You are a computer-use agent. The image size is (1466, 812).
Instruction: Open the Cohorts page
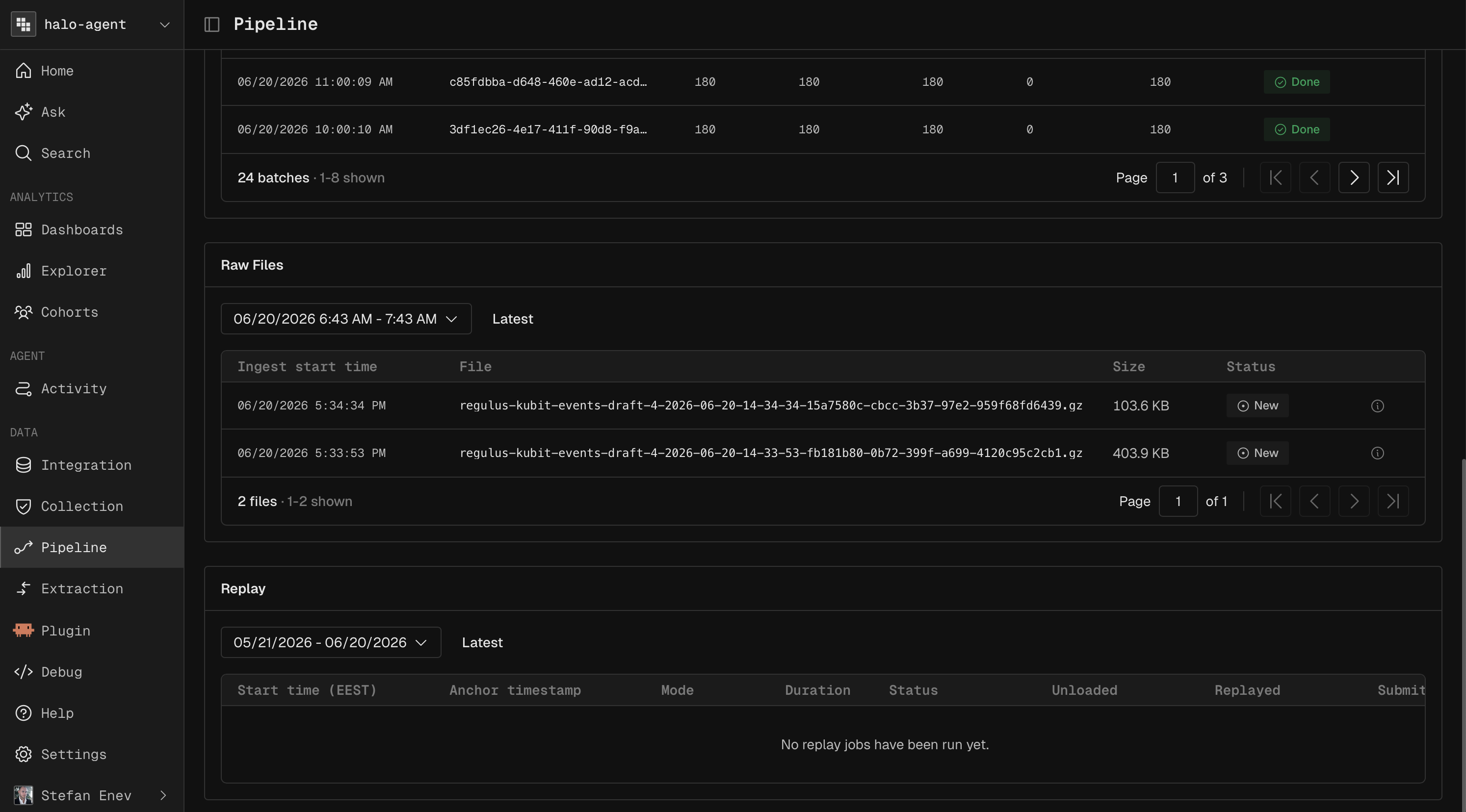pyautogui.click(x=92, y=312)
